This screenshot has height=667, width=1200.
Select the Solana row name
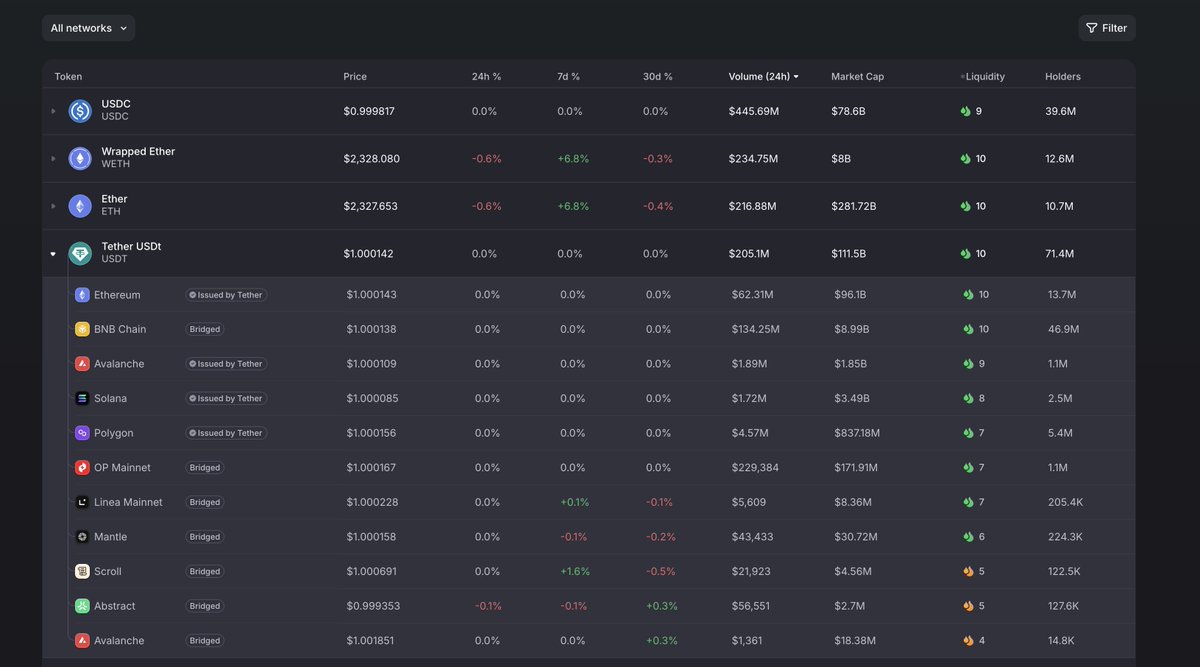click(110, 398)
